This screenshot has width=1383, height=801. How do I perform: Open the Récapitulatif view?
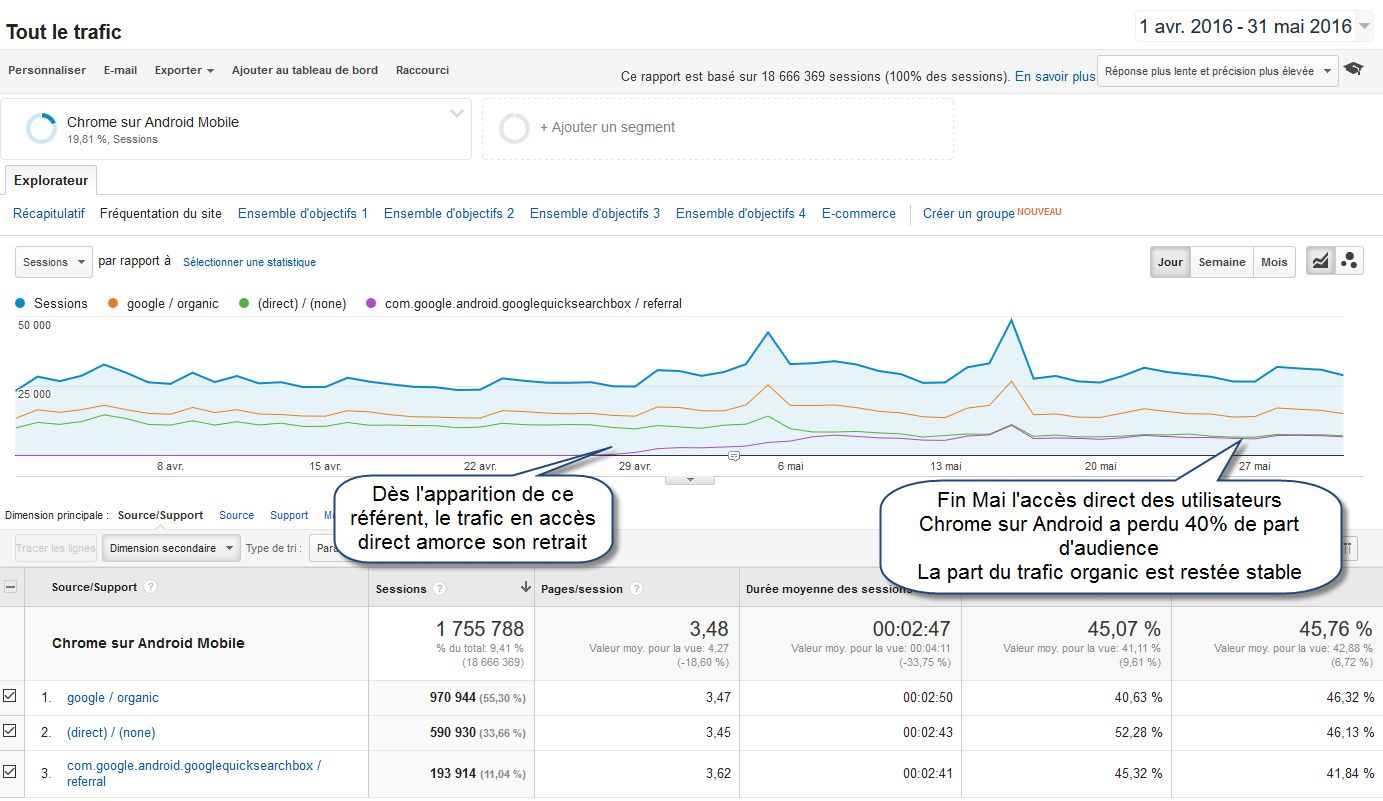coord(49,213)
